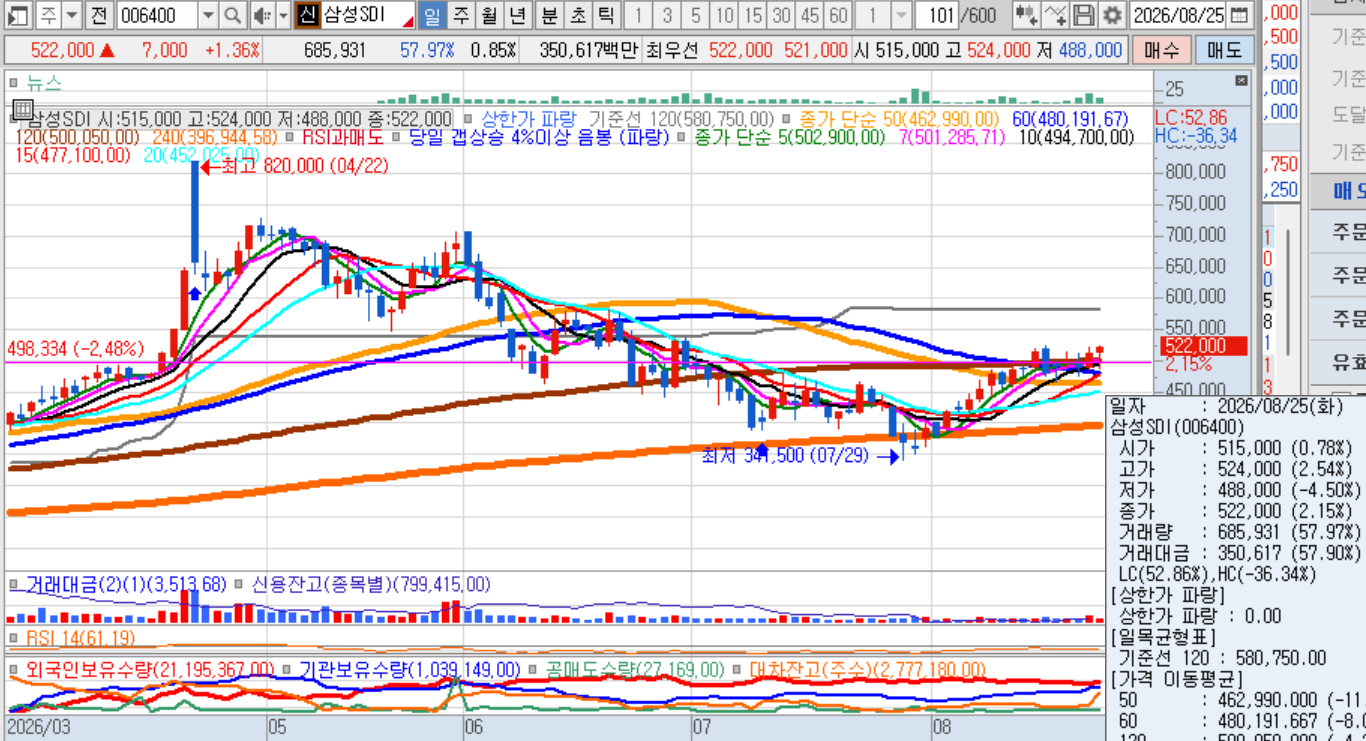Switch to weekly 주 chart period
This screenshot has height=741, width=1366.
click(460, 15)
